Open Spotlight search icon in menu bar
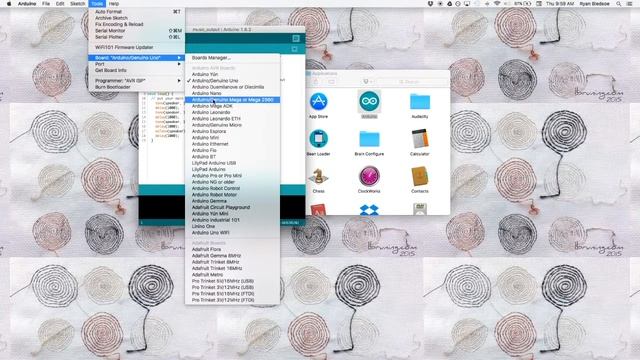Screen dimensions: 640x360 click(619, 4)
